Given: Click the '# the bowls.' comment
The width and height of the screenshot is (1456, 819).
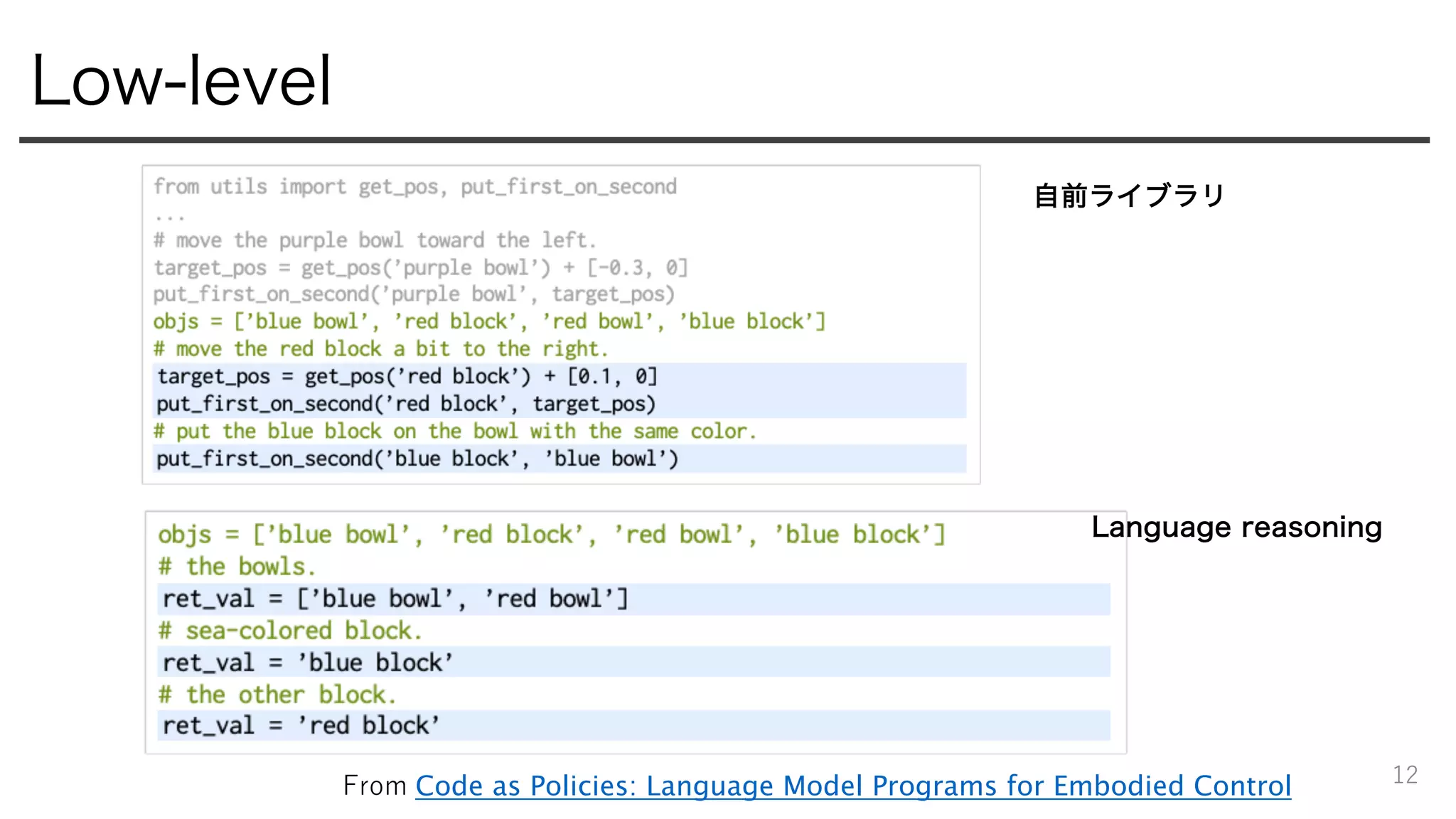Looking at the screenshot, I should pyautogui.click(x=237, y=567).
